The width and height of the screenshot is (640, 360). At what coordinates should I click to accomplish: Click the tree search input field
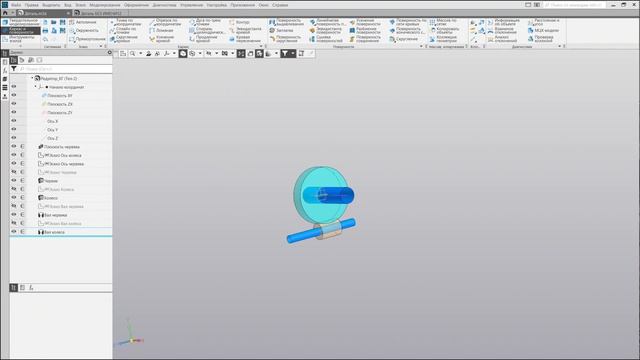pos(64,69)
